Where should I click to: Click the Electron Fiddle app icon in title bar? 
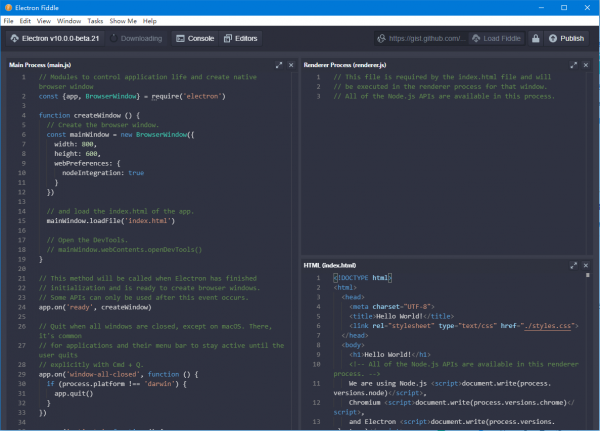[x=8, y=7]
